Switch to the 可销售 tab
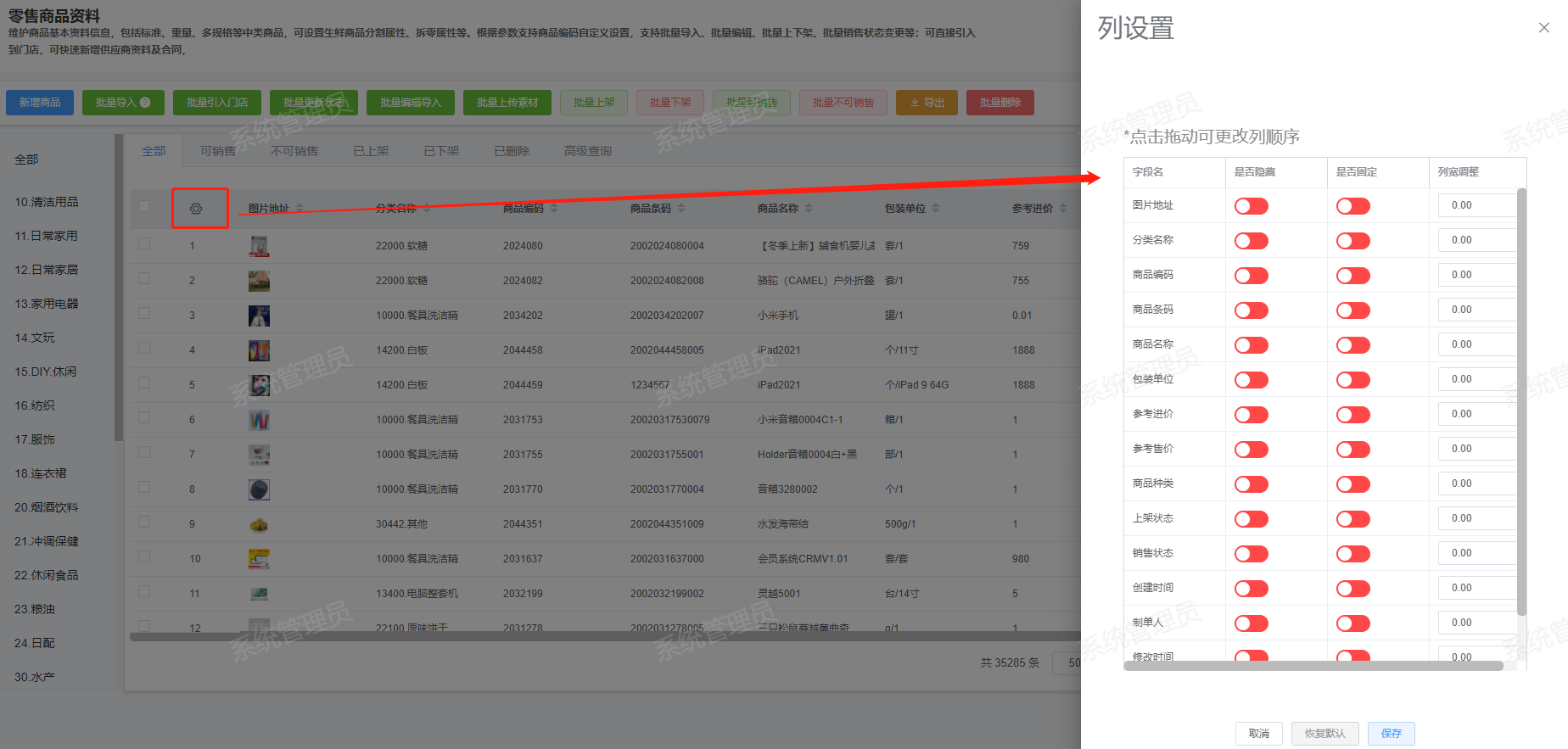The image size is (1568, 749). point(218,151)
